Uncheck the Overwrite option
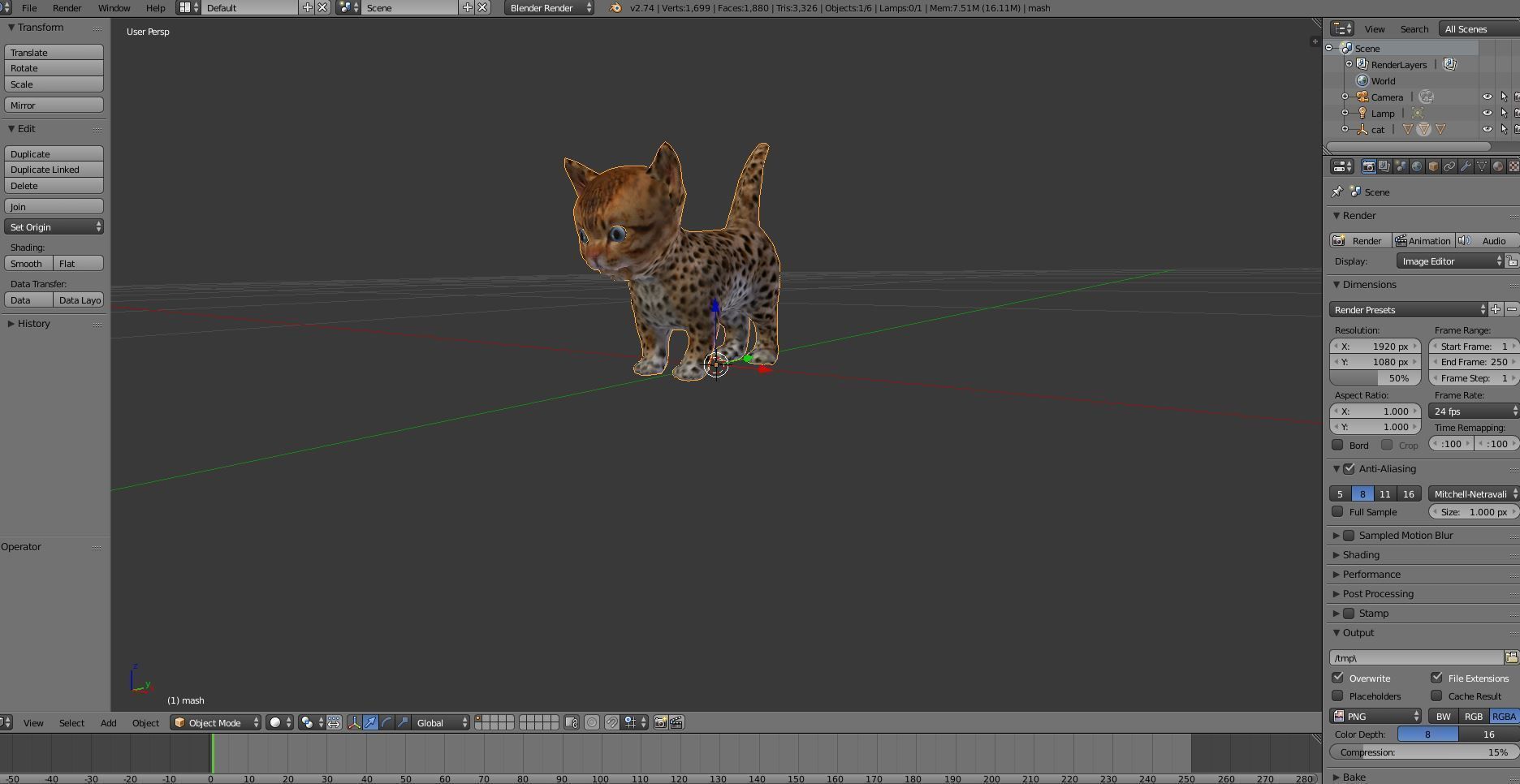 (x=1337, y=678)
